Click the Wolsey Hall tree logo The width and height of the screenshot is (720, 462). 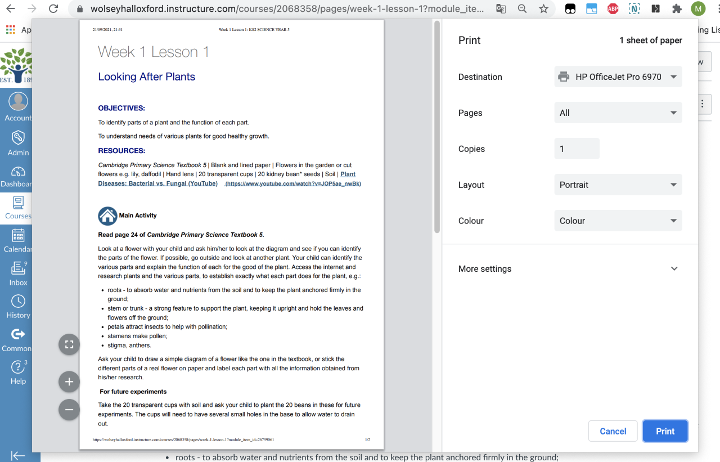[16, 65]
